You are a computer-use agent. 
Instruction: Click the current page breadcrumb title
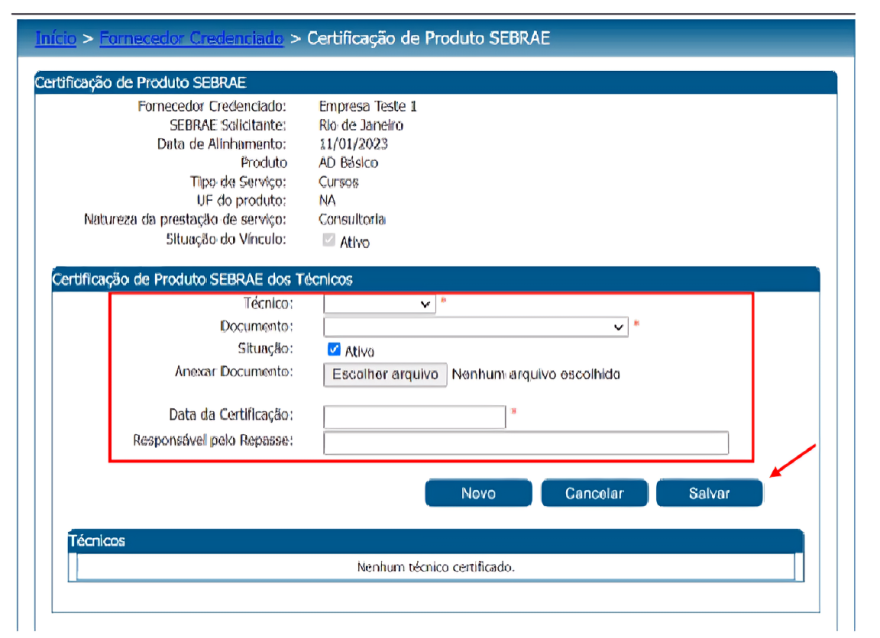pyautogui.click(x=428, y=39)
